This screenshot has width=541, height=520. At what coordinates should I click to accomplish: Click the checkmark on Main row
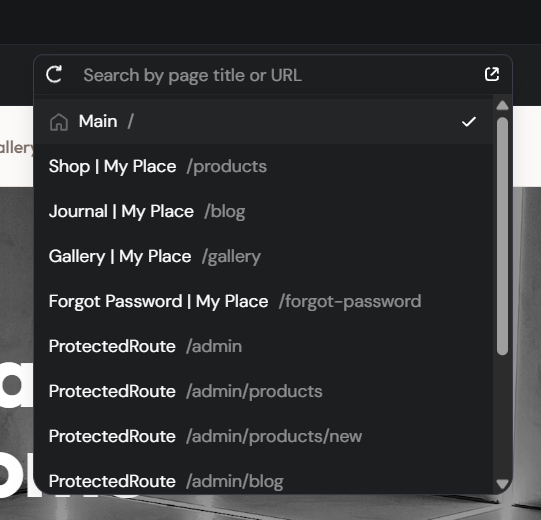[469, 121]
